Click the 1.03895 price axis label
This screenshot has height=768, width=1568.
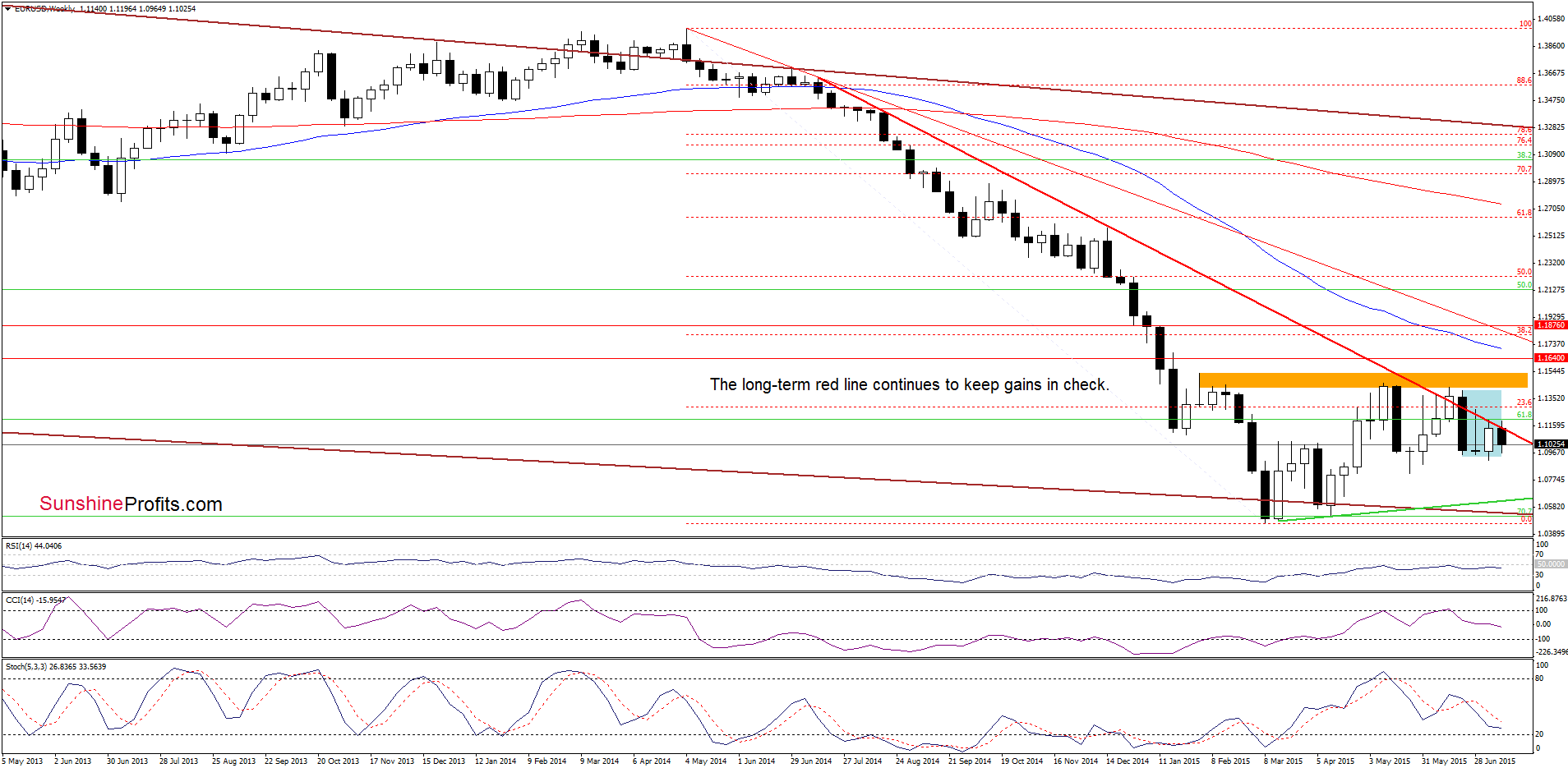point(1550,533)
